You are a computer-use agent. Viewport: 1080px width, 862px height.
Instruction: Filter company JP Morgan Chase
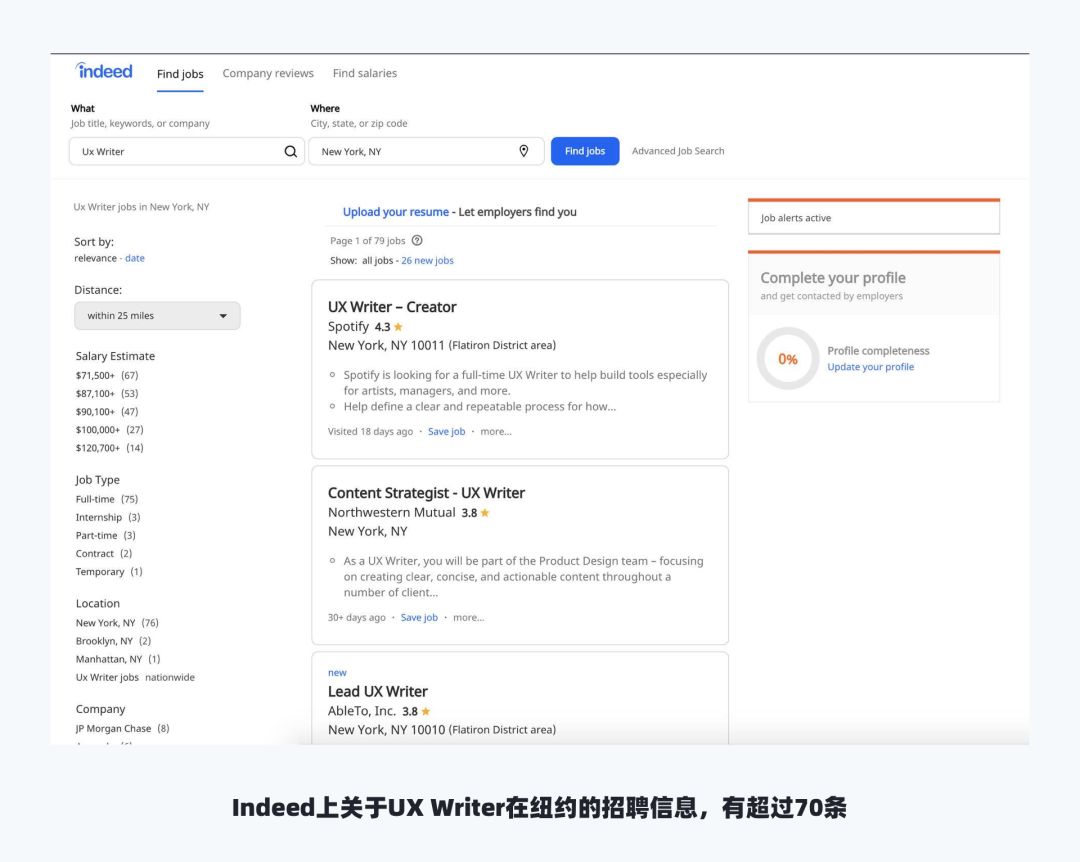click(123, 728)
